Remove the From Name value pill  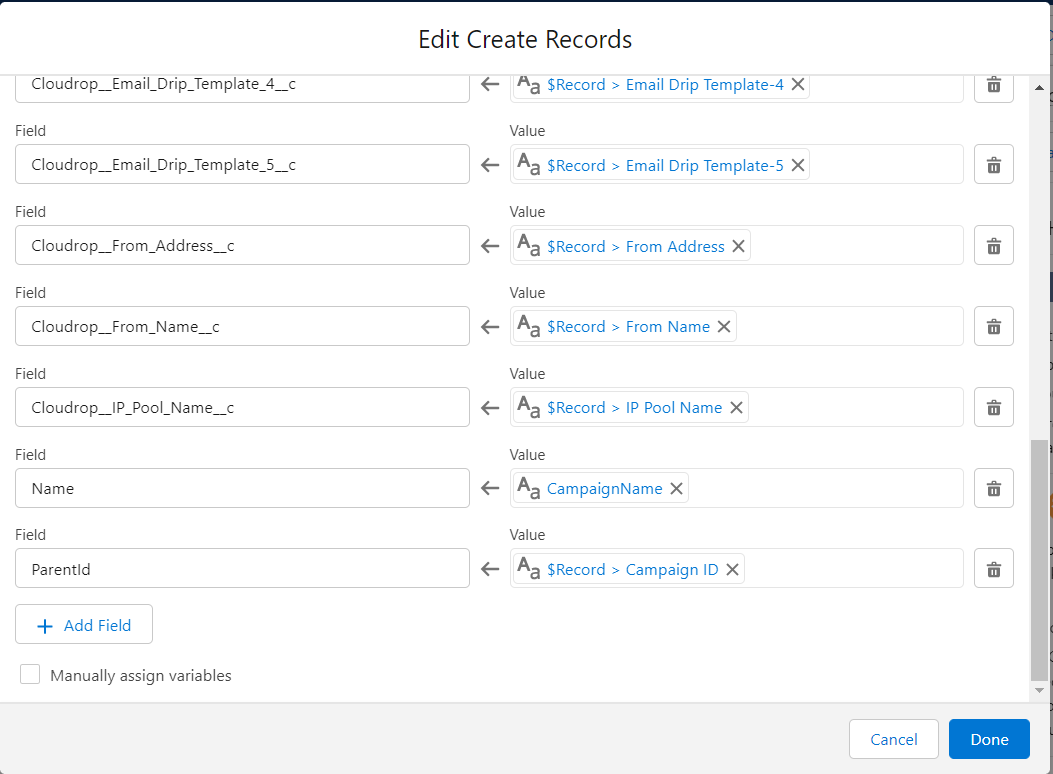(x=723, y=327)
